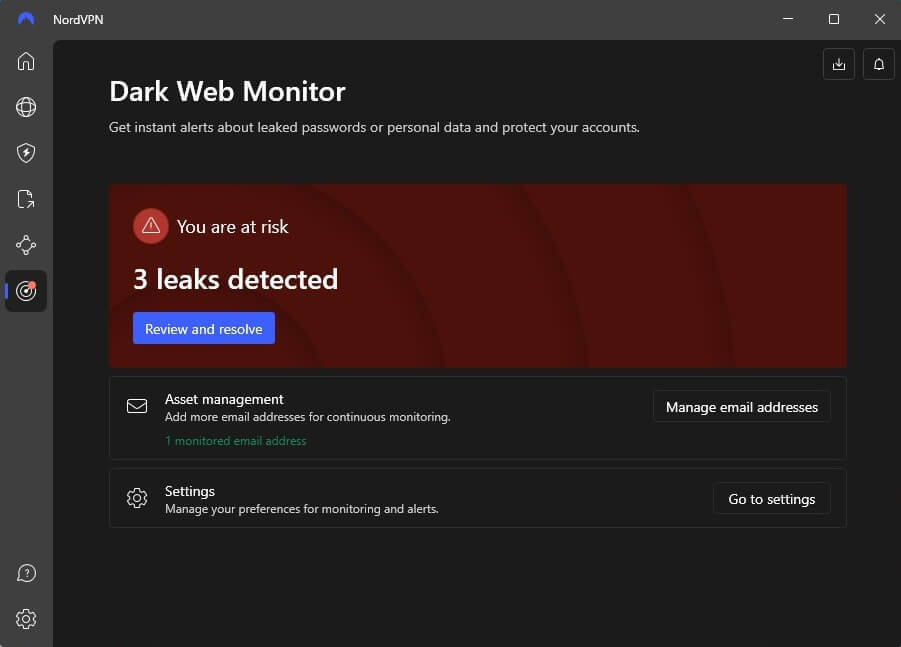The height and width of the screenshot is (647, 901).
Task: Click the download updates icon
Action: [839, 64]
